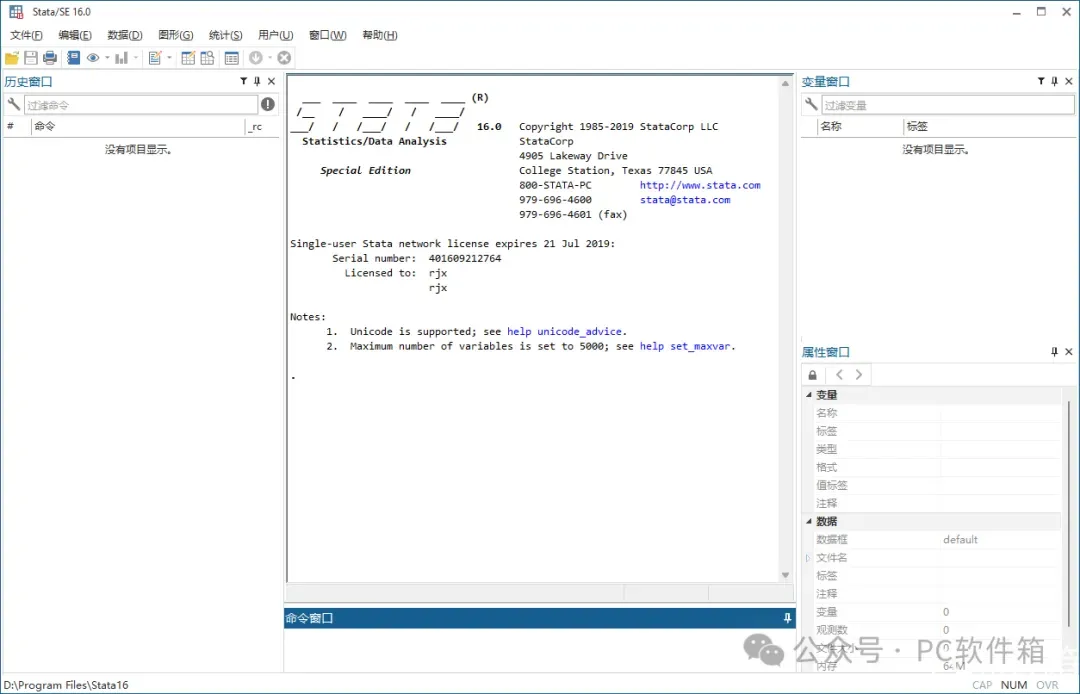Click the Graph bar chart icon
This screenshot has height=694, width=1080.
coord(121,58)
